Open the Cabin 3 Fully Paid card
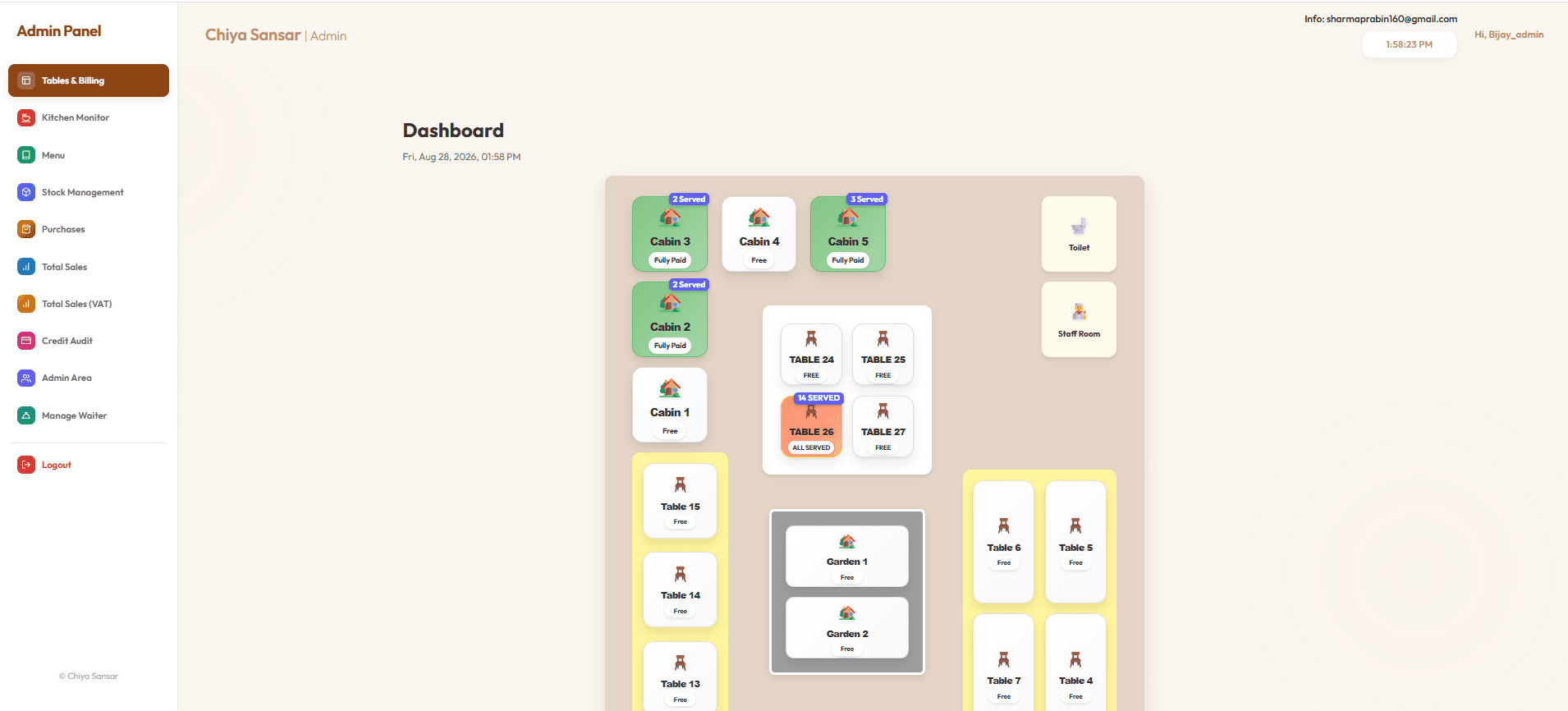Image resolution: width=1568 pixels, height=711 pixels. pyautogui.click(x=670, y=234)
